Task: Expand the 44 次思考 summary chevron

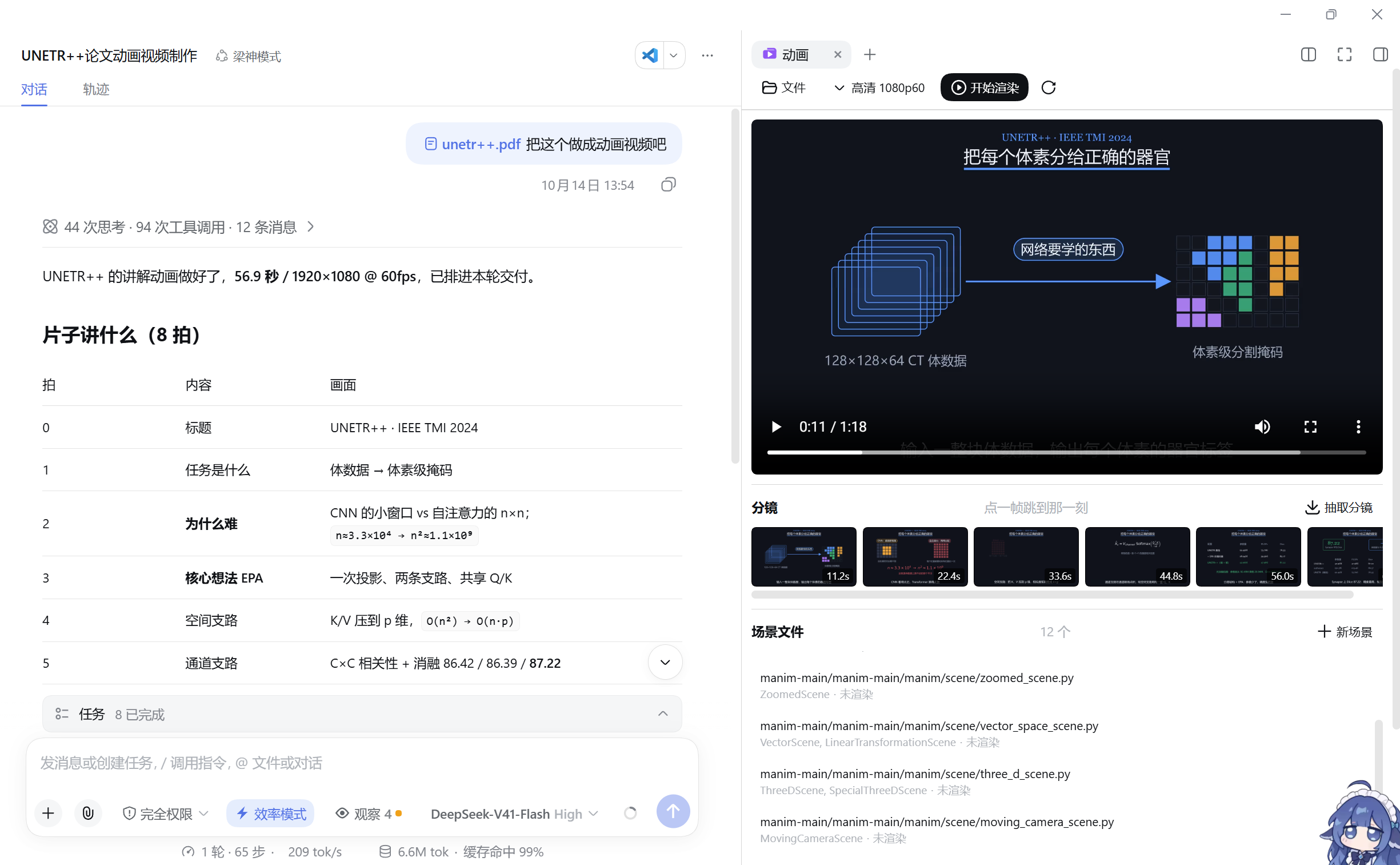Action: pyautogui.click(x=310, y=227)
